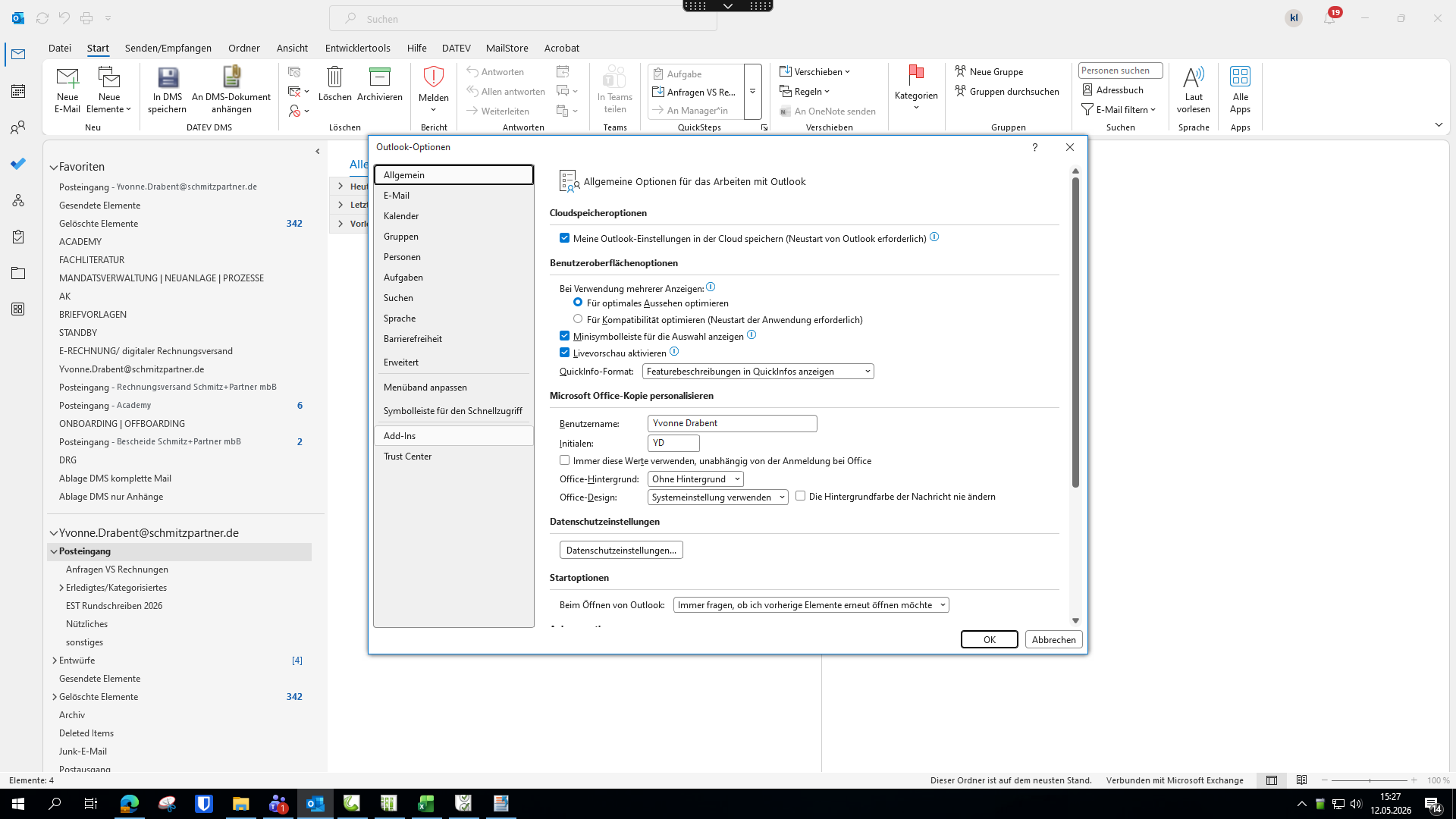Open Menüband anpassen options category
1456x819 pixels.
coord(453,388)
